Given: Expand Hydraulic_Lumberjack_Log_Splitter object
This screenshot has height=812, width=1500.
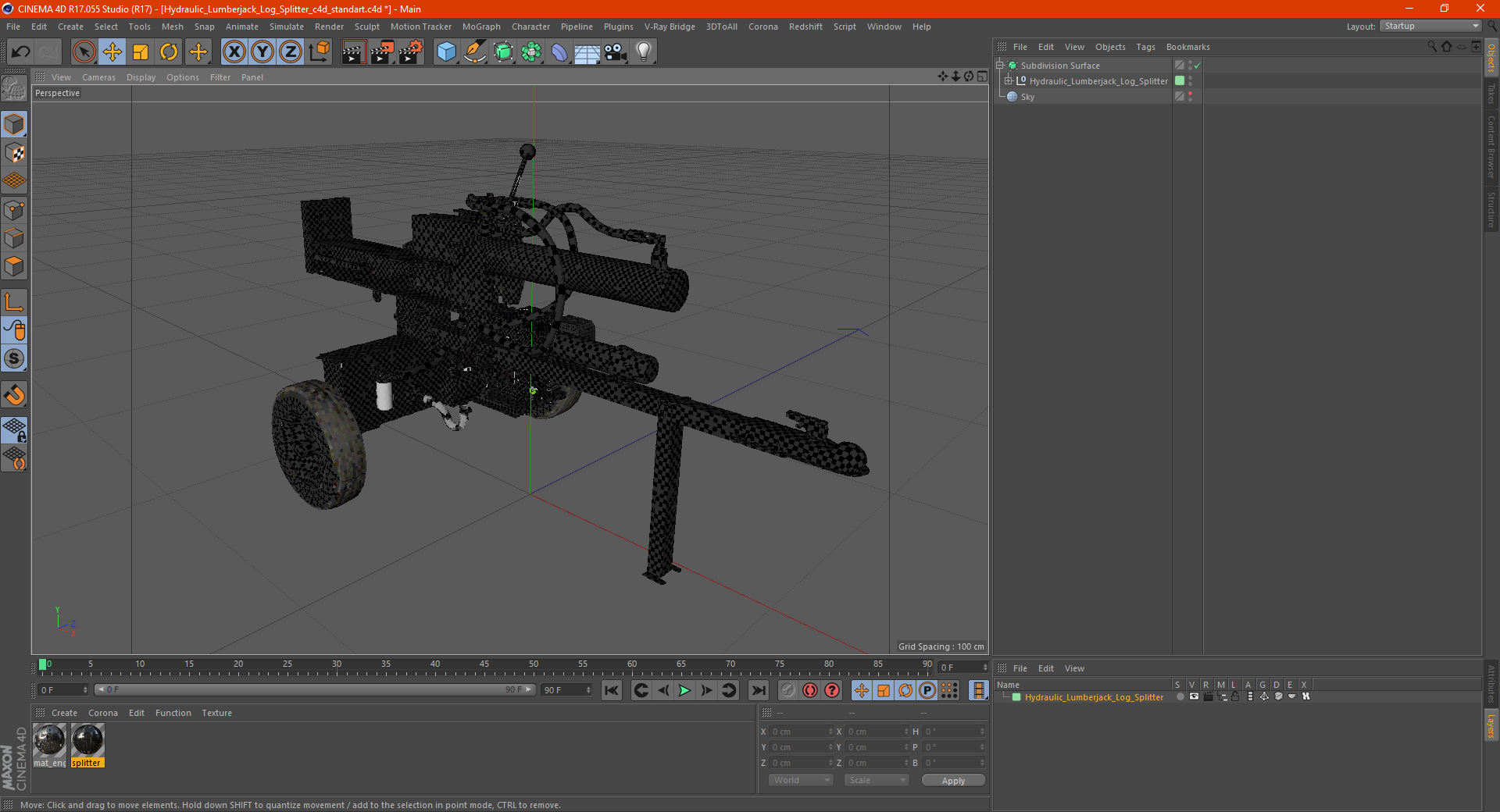Looking at the screenshot, I should (x=1009, y=81).
